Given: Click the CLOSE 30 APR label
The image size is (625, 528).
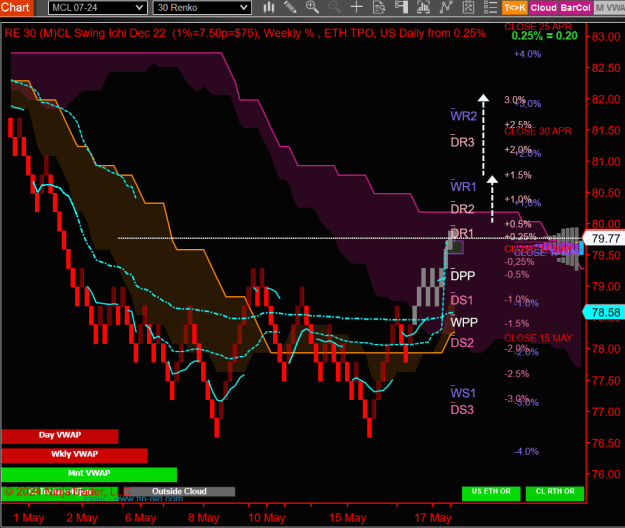Looking at the screenshot, I should (538, 131).
